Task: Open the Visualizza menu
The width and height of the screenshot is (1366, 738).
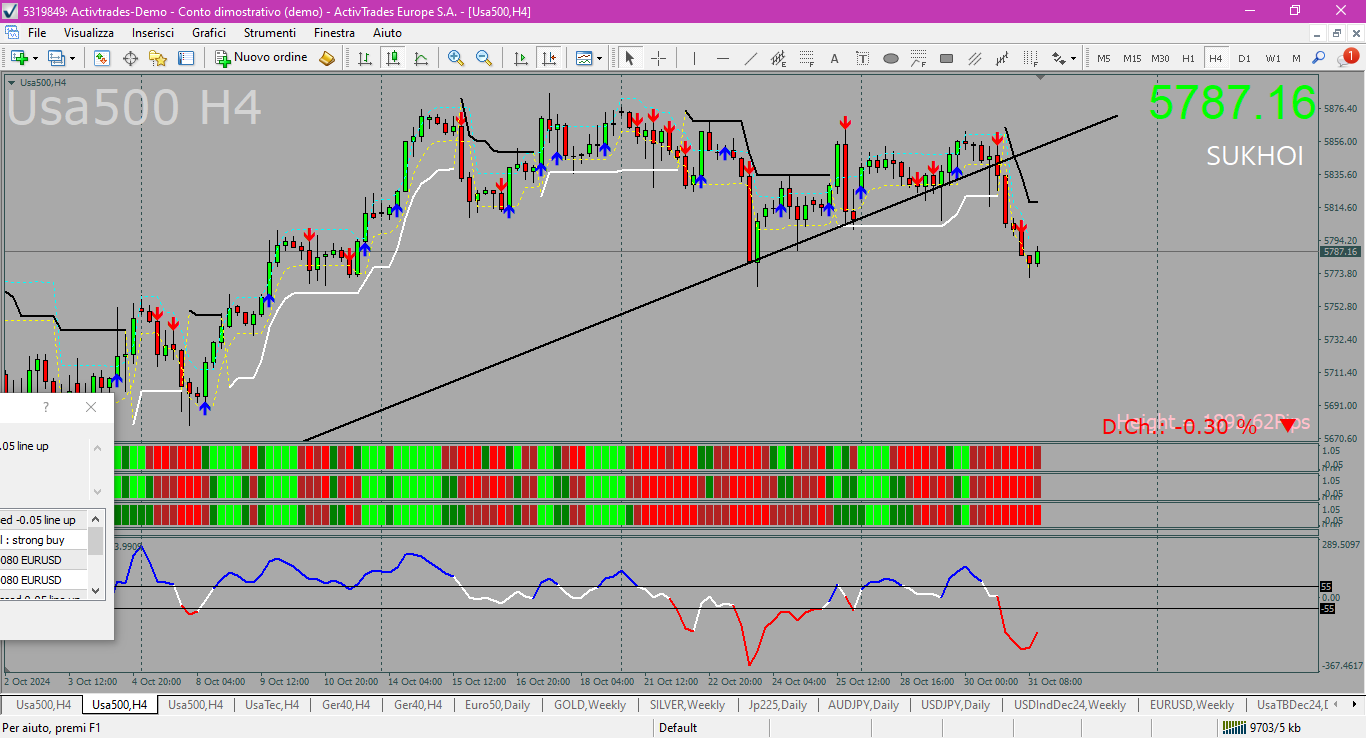Action: pyautogui.click(x=89, y=33)
